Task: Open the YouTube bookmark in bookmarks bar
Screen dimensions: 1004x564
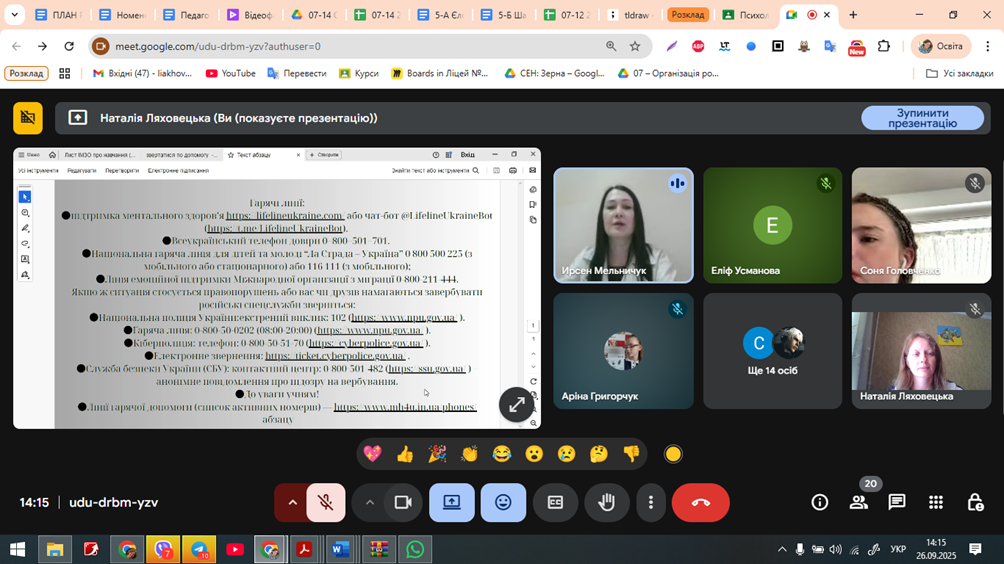Action: pyautogui.click(x=230, y=73)
